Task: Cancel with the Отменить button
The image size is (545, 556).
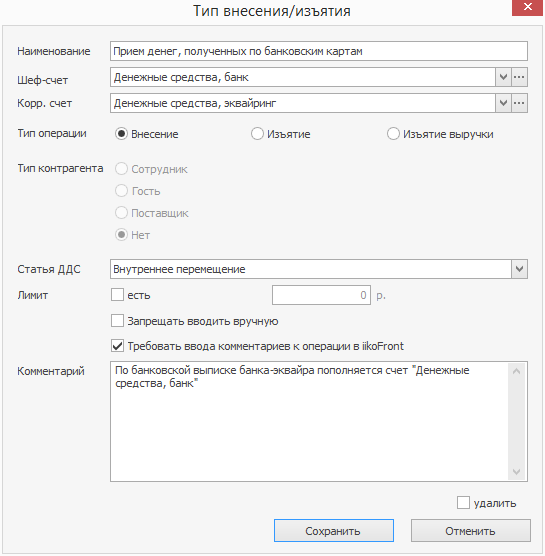Action: pos(471,531)
